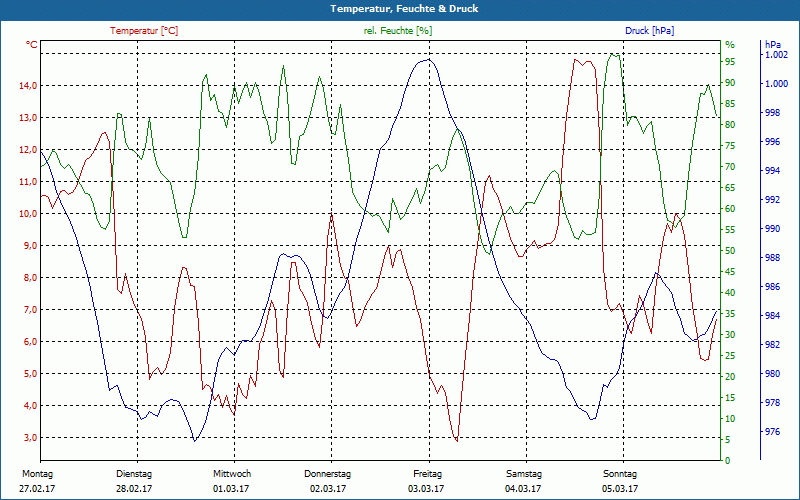Click the blue '992' pressure axis value
The image size is (800, 500).
772,199
